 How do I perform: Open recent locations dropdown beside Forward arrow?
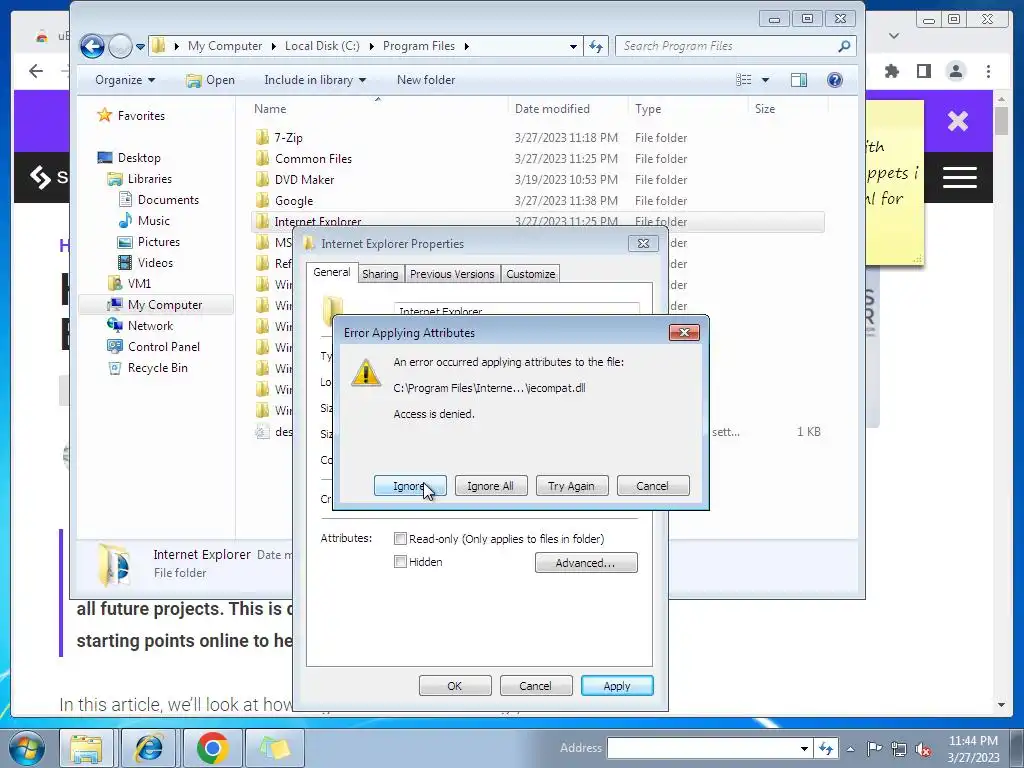tap(140, 47)
